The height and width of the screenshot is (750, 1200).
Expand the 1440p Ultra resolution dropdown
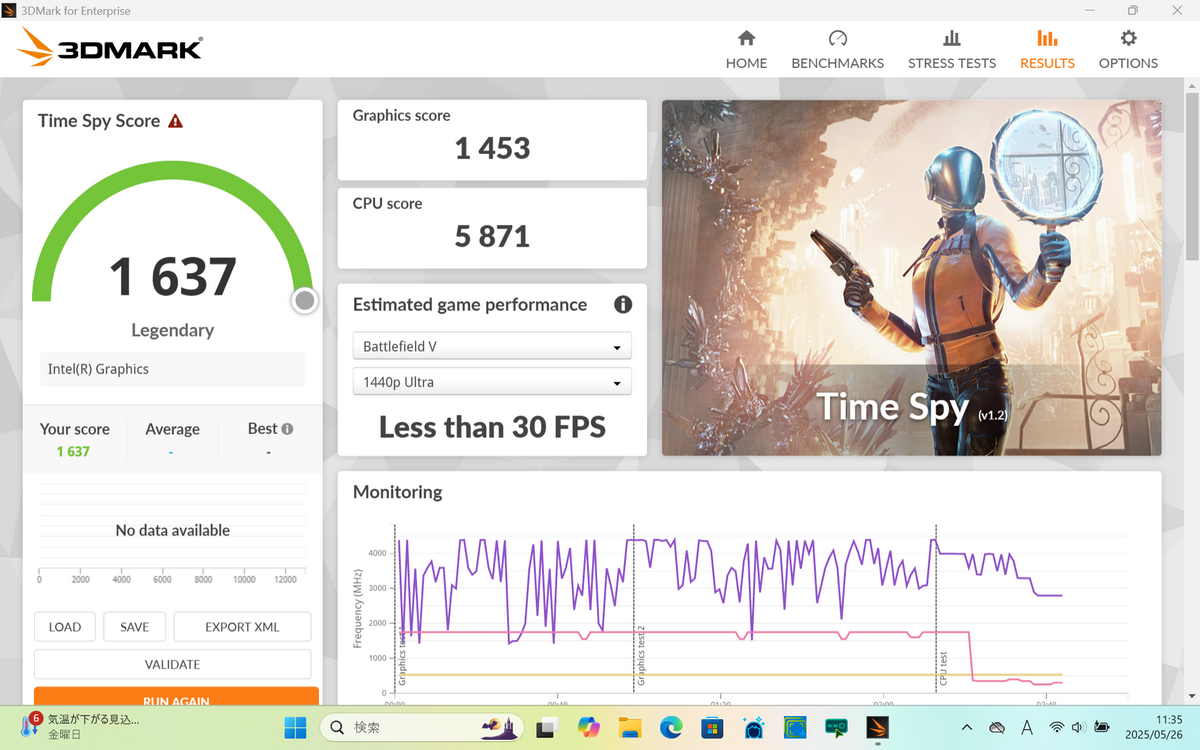tap(492, 382)
